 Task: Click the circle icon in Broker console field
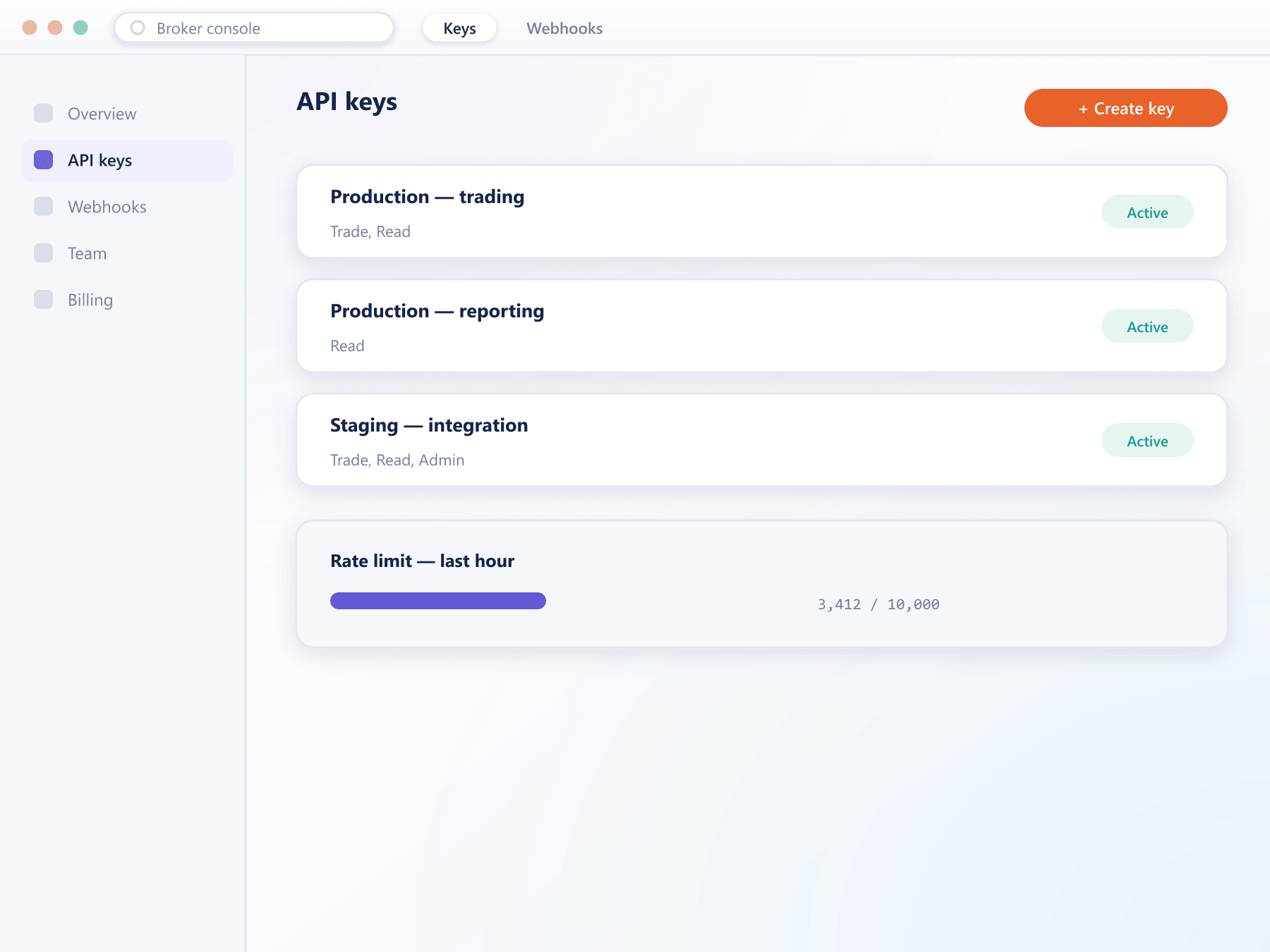tap(138, 28)
